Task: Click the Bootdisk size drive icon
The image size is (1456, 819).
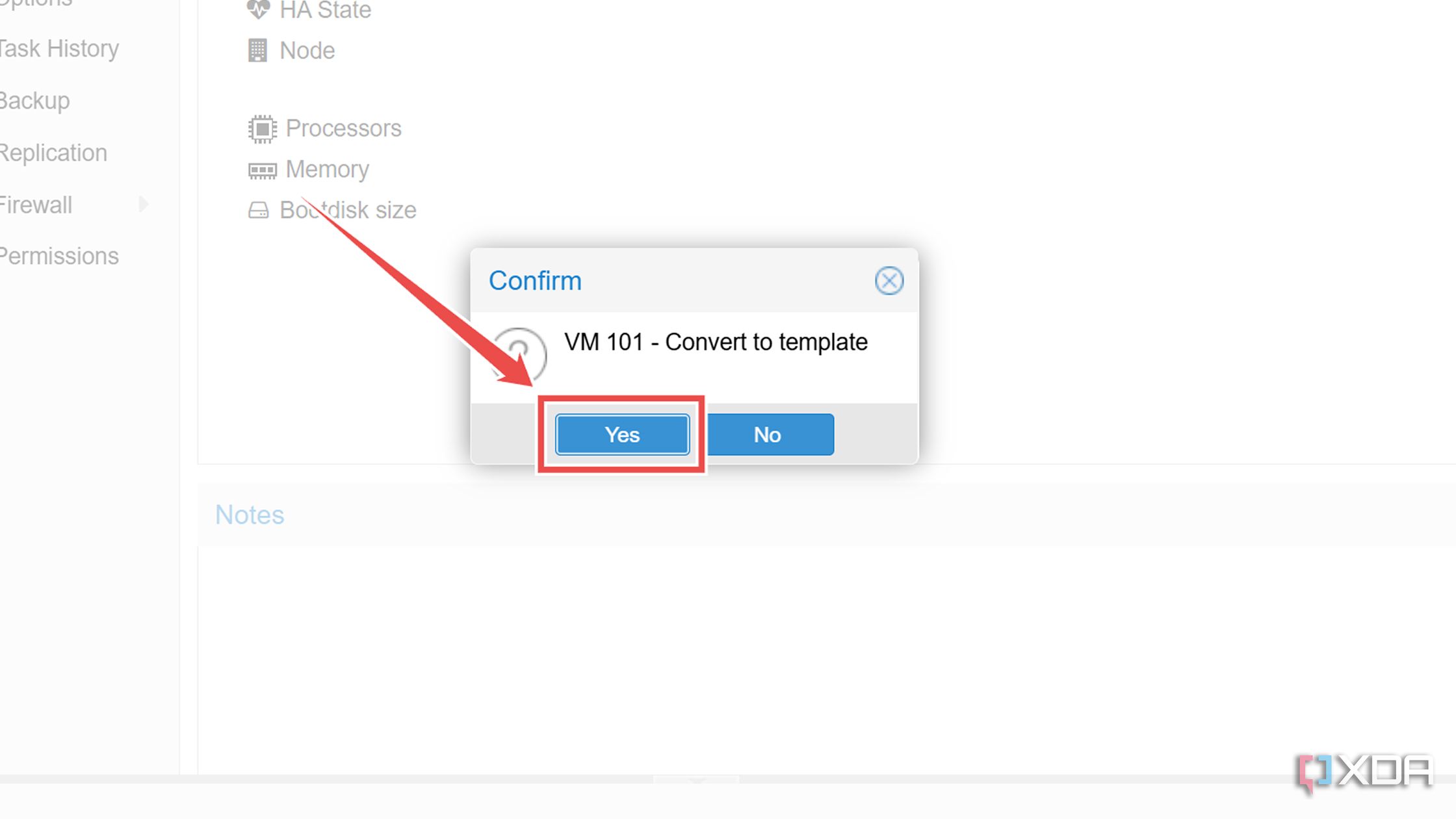Action: pos(258,210)
